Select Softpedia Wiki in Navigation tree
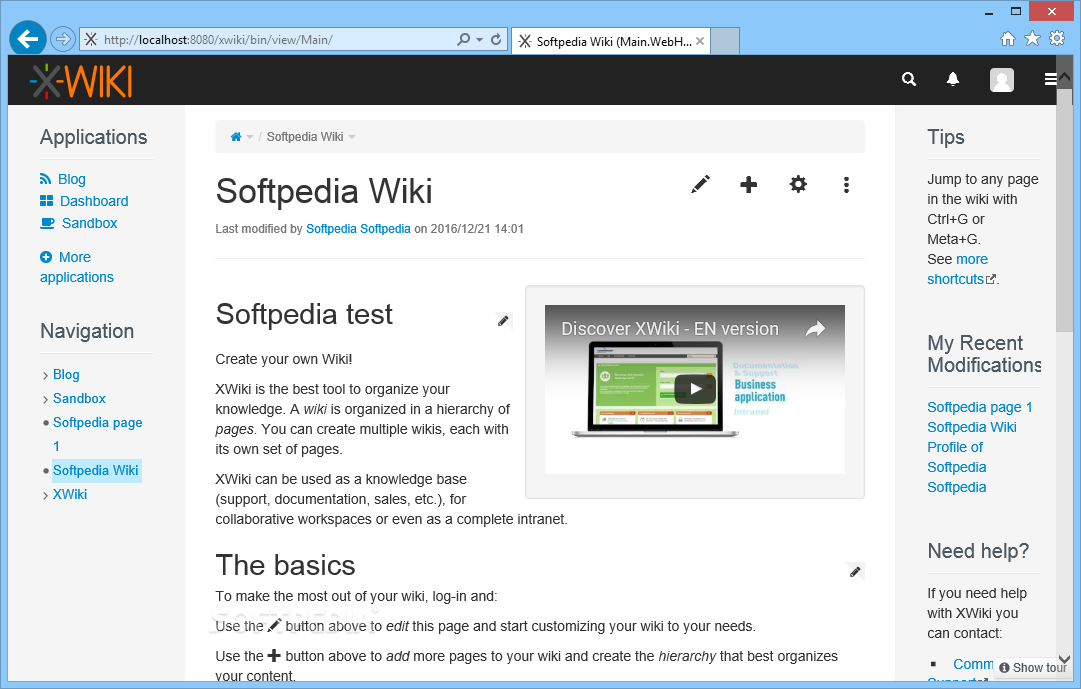 (x=96, y=470)
